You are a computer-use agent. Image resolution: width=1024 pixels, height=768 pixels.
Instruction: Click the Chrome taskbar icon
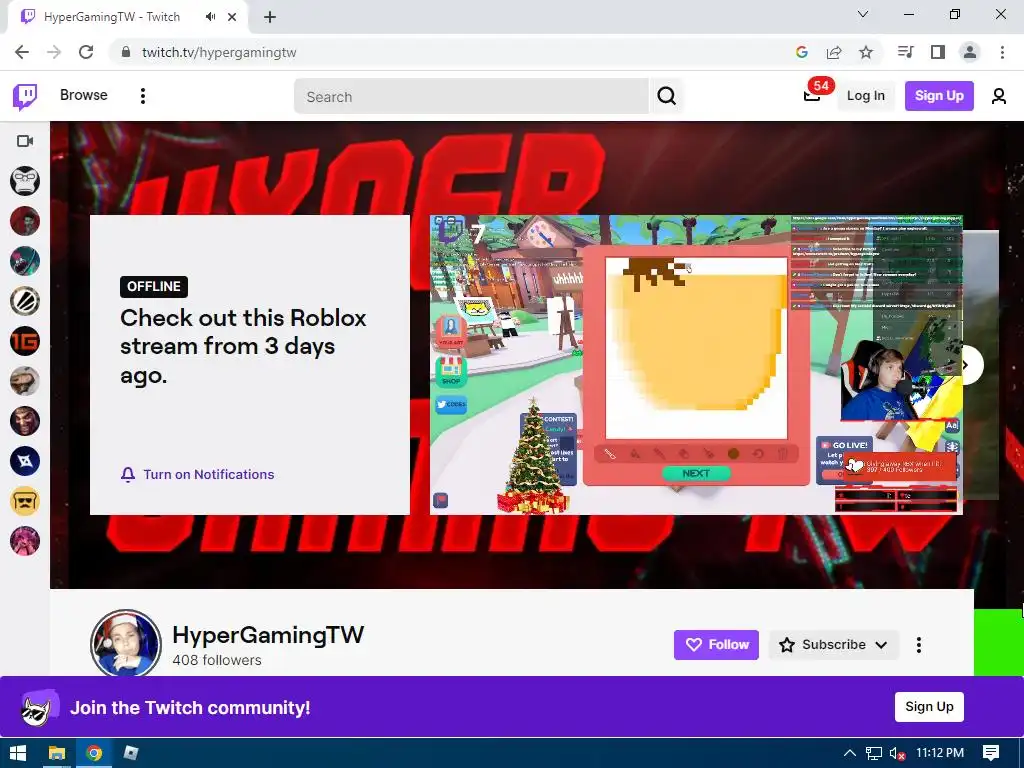click(x=94, y=753)
